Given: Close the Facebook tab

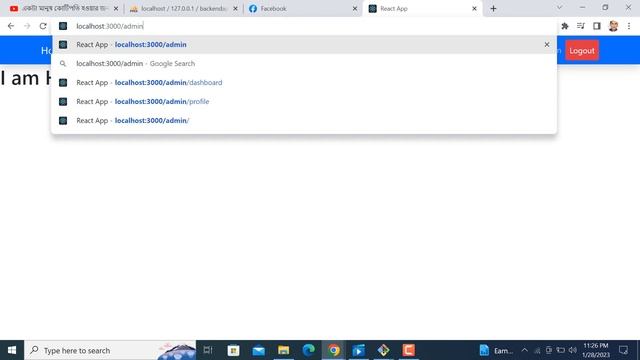Looking at the screenshot, I should pos(355,8).
